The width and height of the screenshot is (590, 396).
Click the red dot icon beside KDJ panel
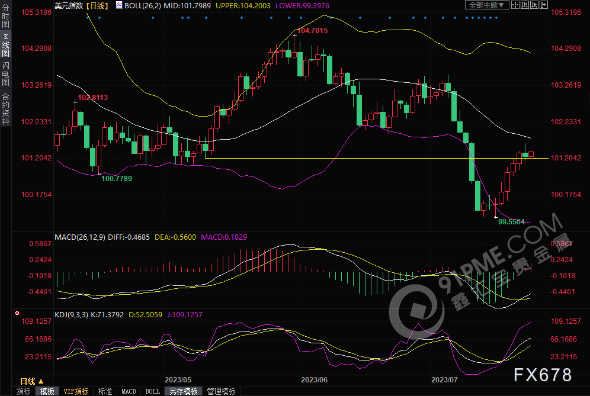pyautogui.click(x=17, y=313)
